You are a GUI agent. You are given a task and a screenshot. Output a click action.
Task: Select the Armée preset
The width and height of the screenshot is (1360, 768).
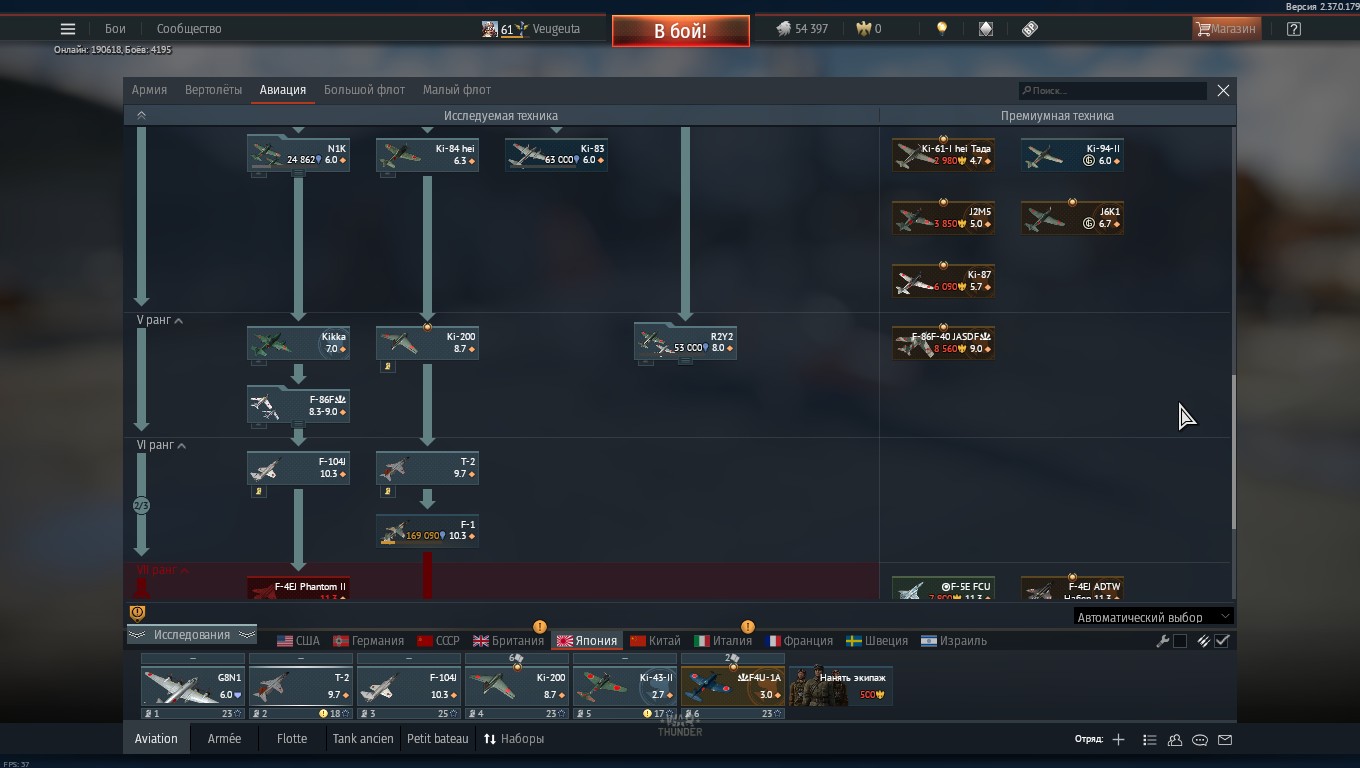224,739
